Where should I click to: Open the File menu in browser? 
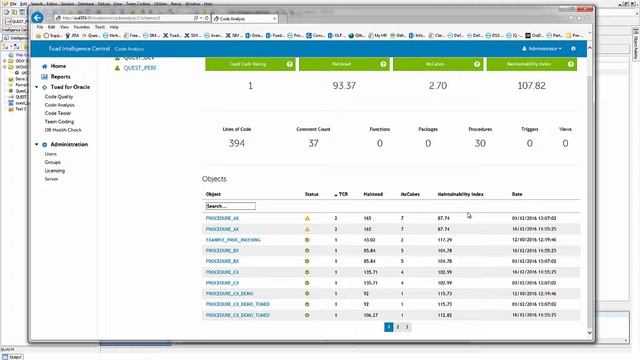tap(40, 27)
